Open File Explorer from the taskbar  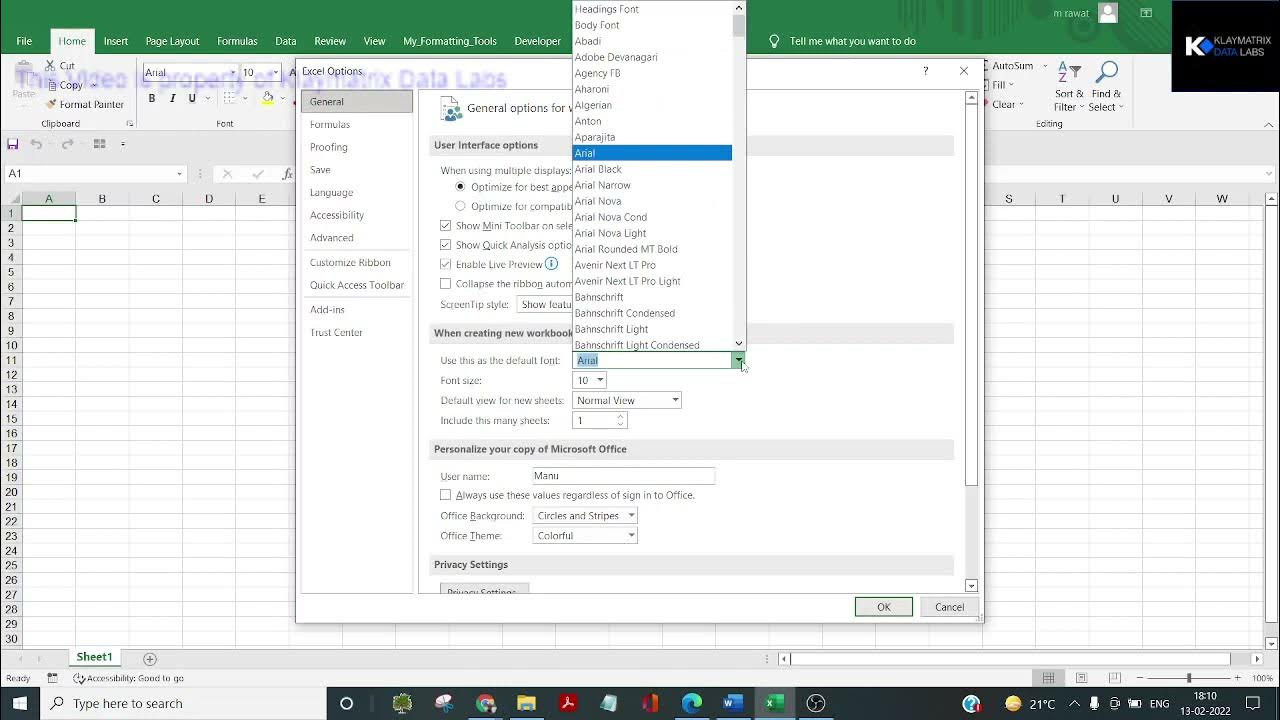(527, 704)
